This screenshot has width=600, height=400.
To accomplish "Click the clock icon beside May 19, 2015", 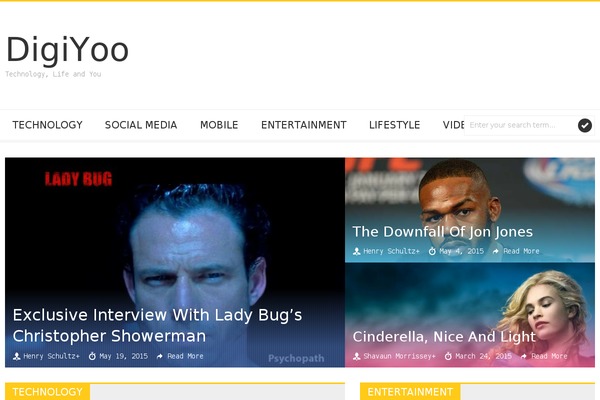I will (92, 356).
